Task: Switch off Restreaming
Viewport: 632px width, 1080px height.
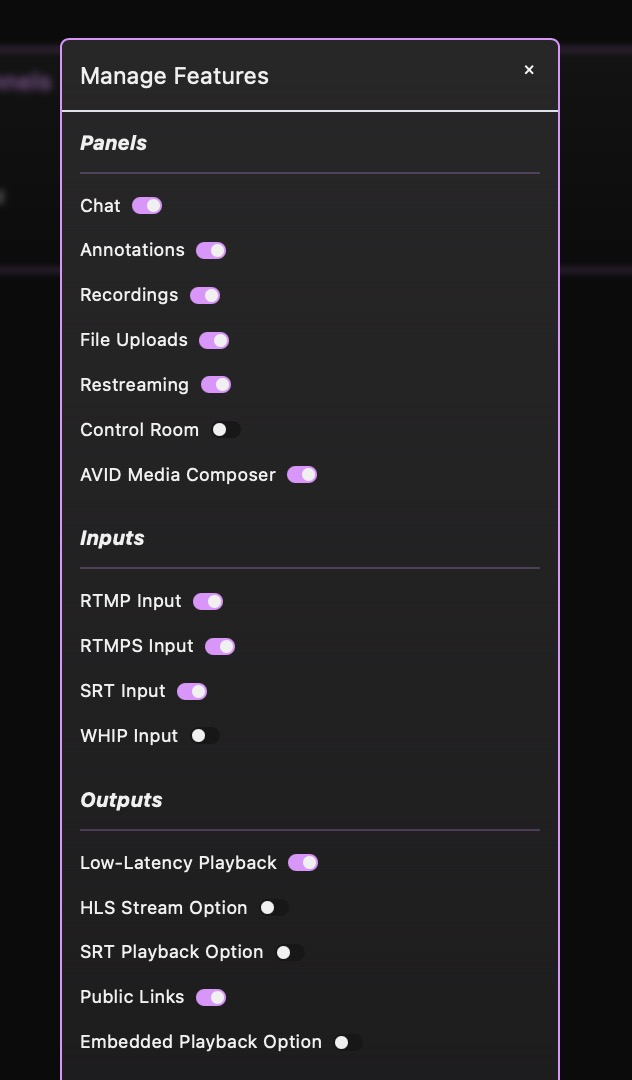Action: (216, 385)
